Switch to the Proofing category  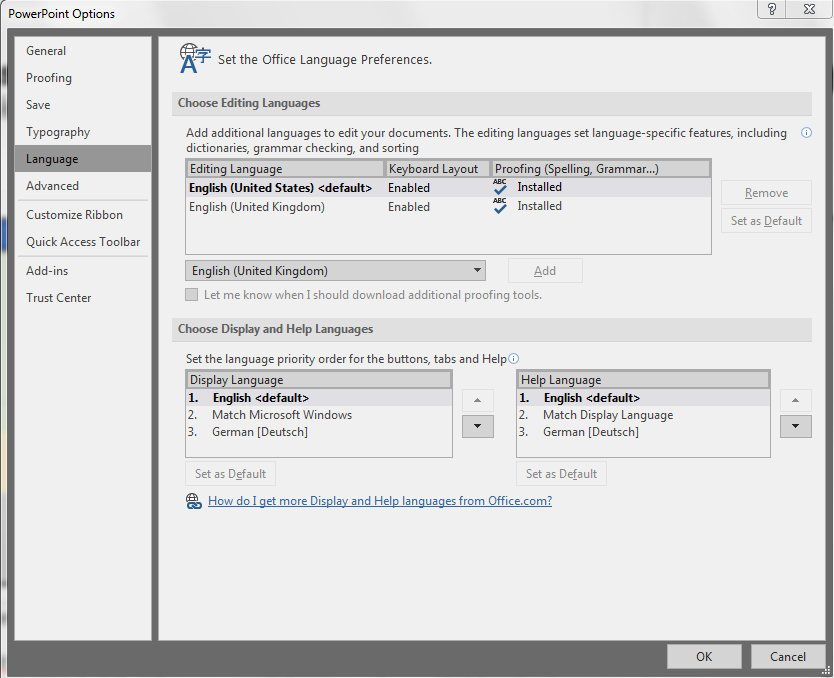coord(83,78)
